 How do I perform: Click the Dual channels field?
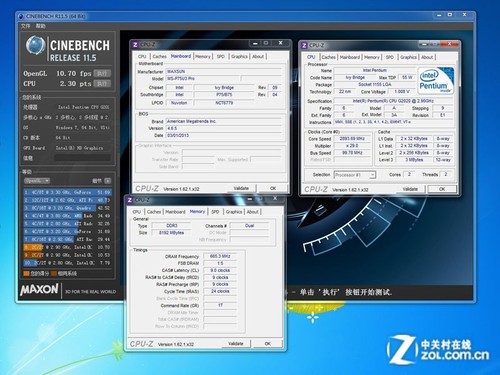tap(249, 226)
